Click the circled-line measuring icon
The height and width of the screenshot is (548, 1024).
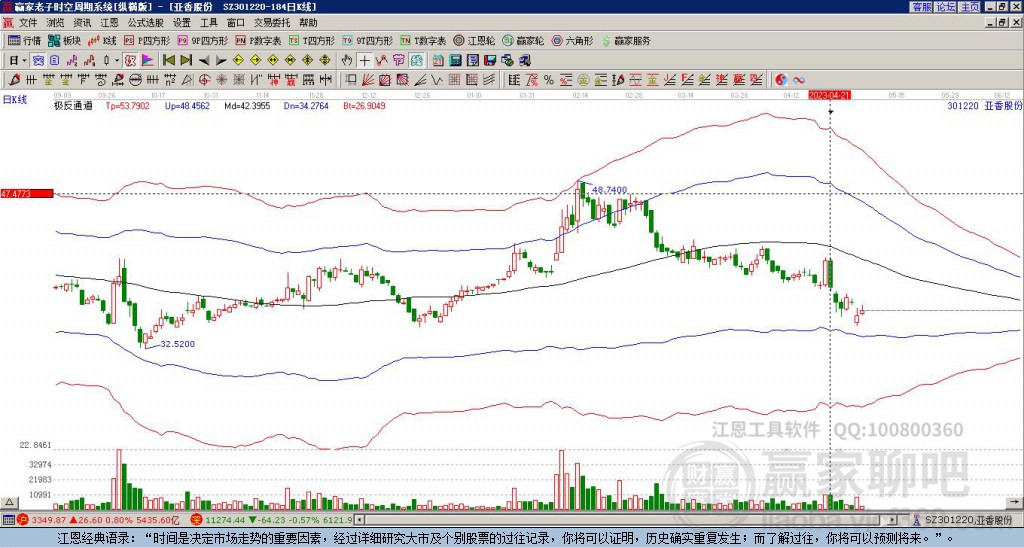[135, 80]
